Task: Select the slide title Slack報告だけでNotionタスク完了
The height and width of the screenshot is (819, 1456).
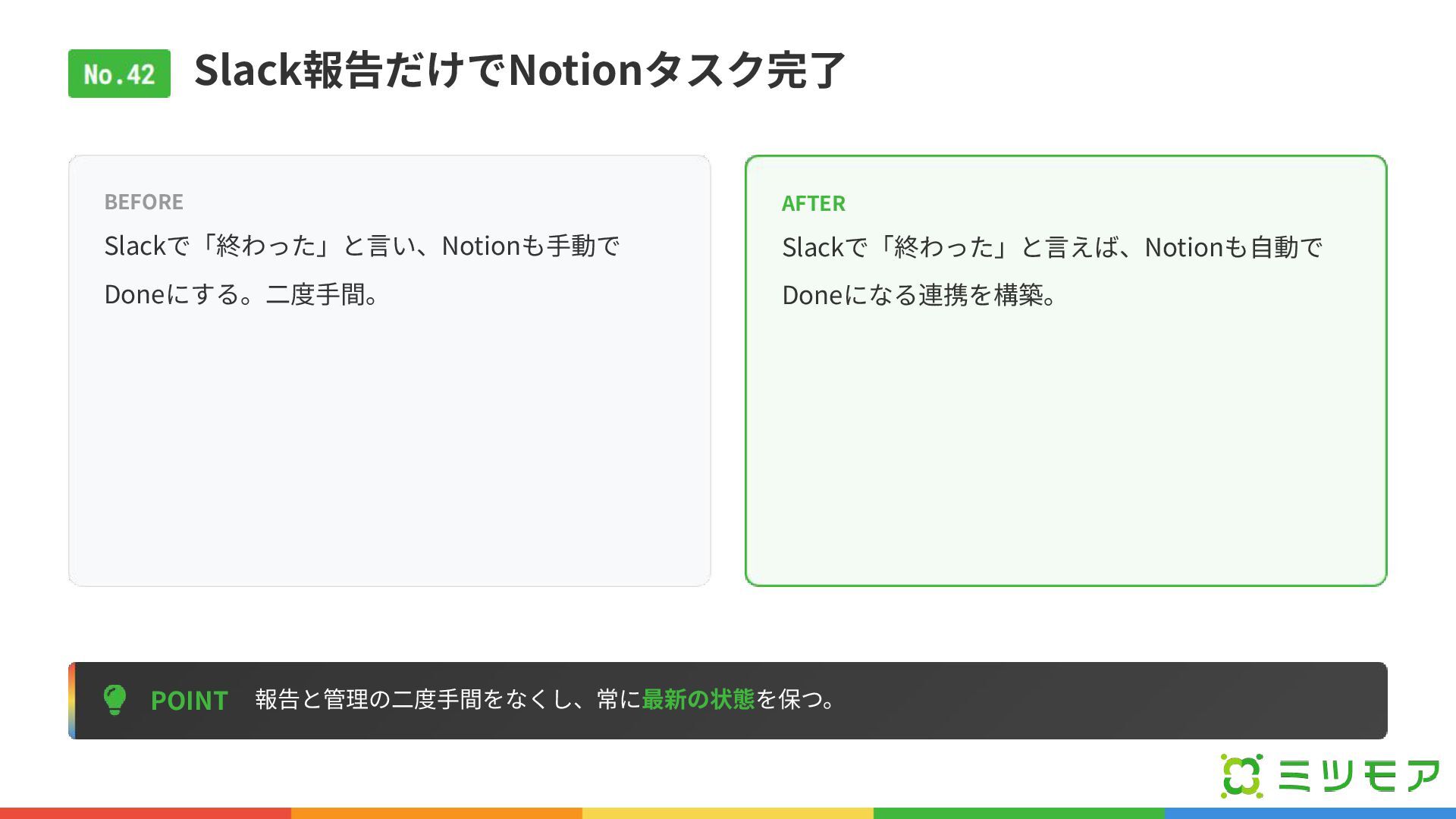Action: 519,70
